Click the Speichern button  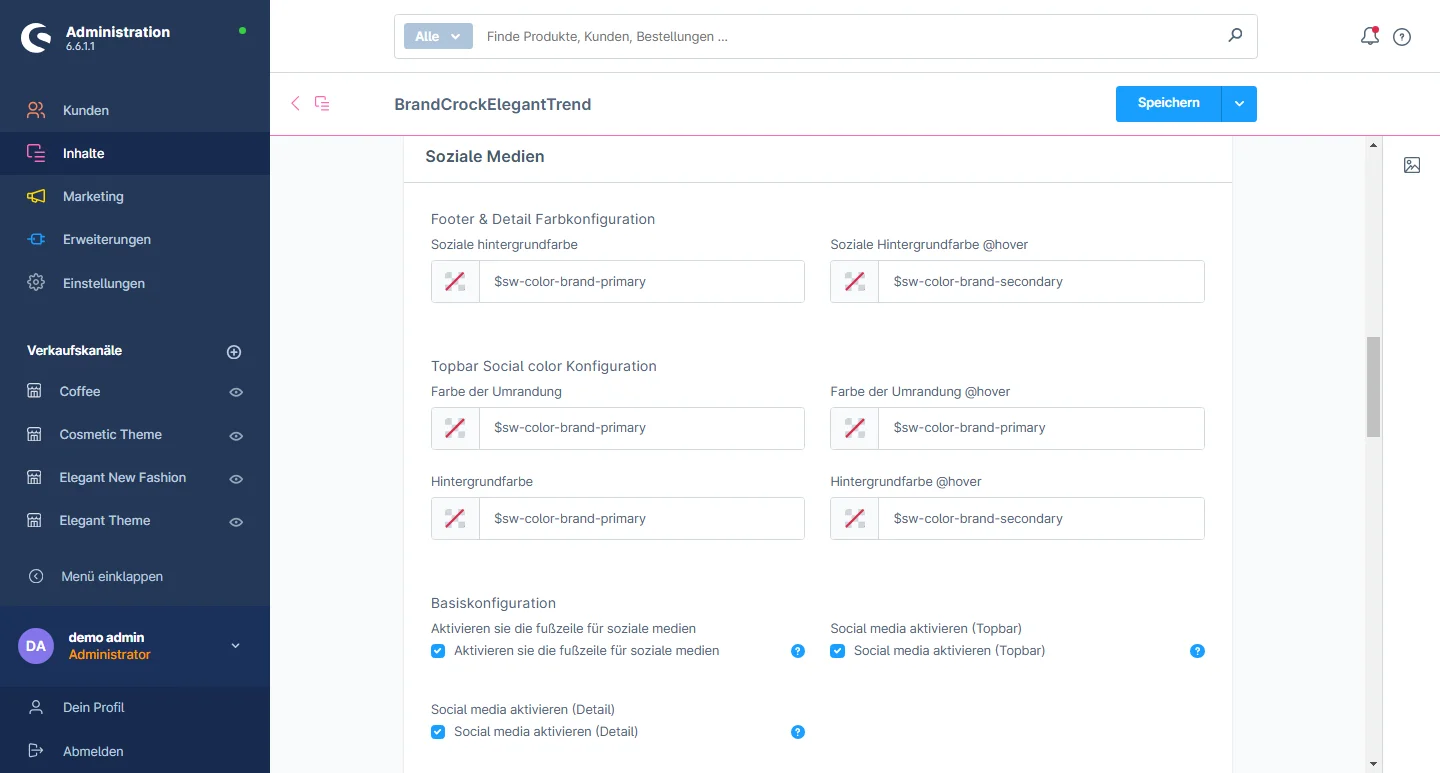(x=1168, y=104)
